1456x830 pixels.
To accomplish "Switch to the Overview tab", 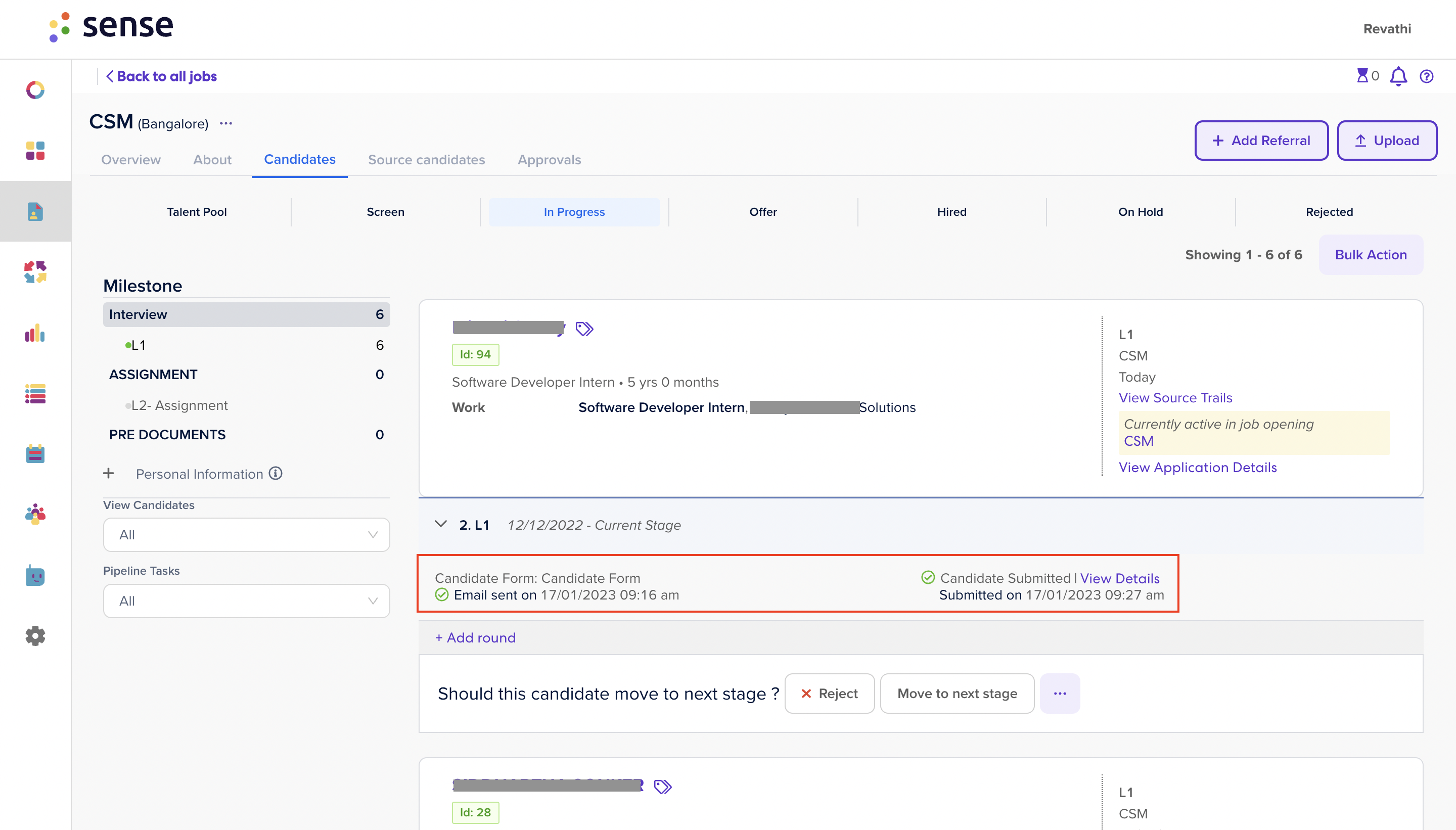I will pos(130,160).
